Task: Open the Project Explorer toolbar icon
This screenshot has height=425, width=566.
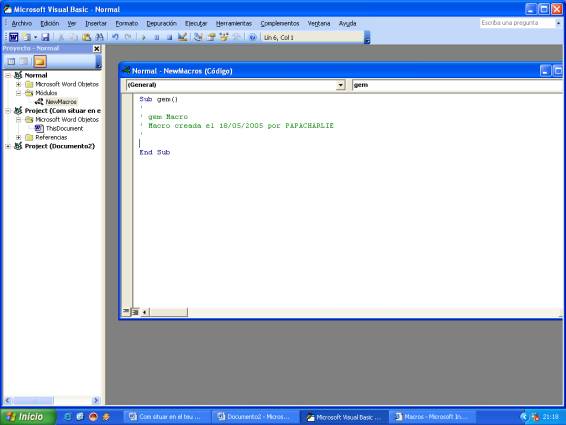Action: click(198, 37)
